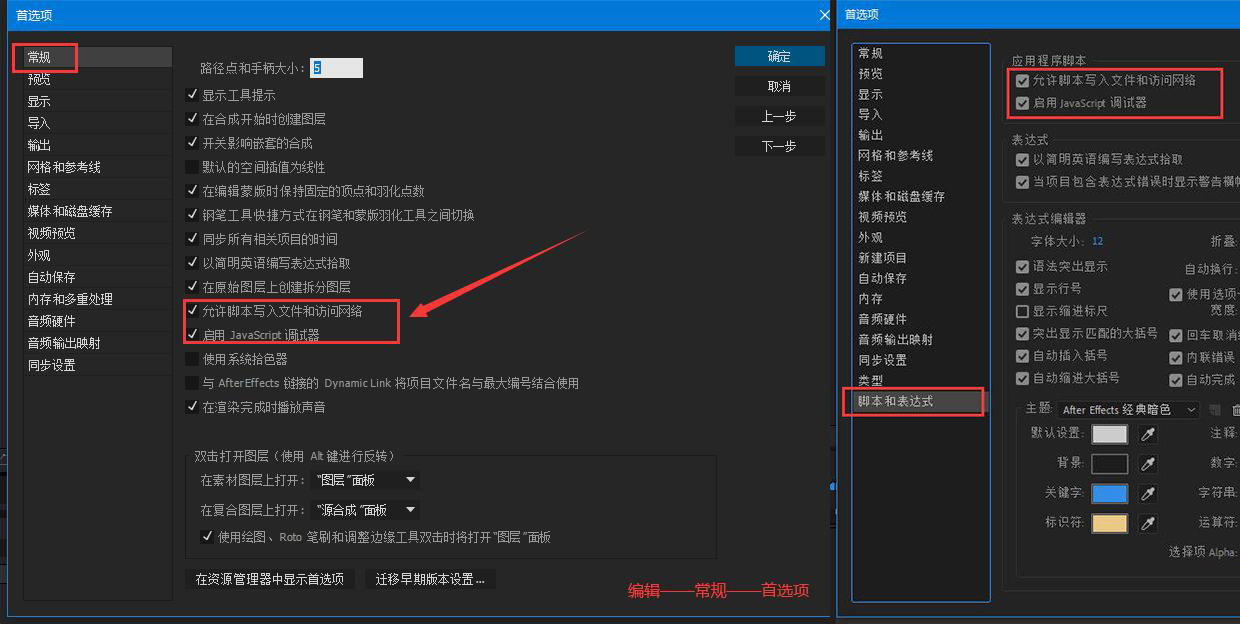Toggle 允许脚本写入文件和访问网络 under 应用程序脚本
This screenshot has width=1240, height=624.
pyautogui.click(x=1022, y=81)
